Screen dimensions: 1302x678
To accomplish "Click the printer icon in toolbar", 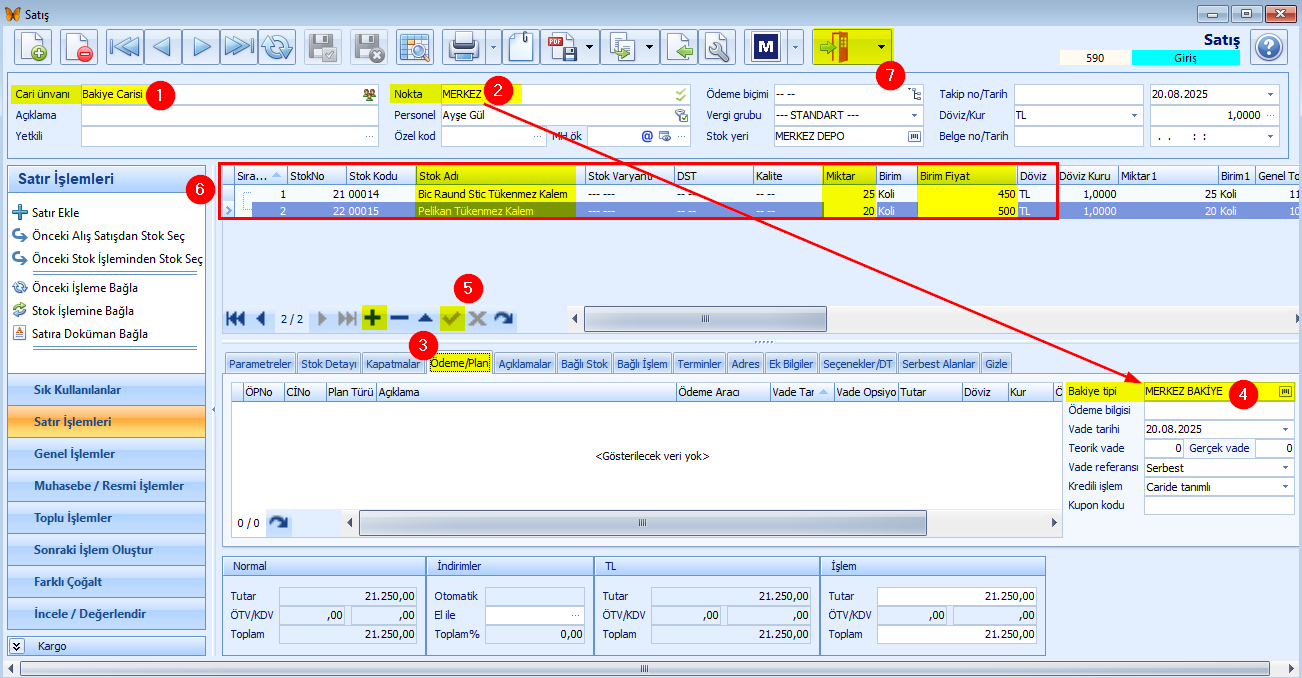I will (463, 47).
